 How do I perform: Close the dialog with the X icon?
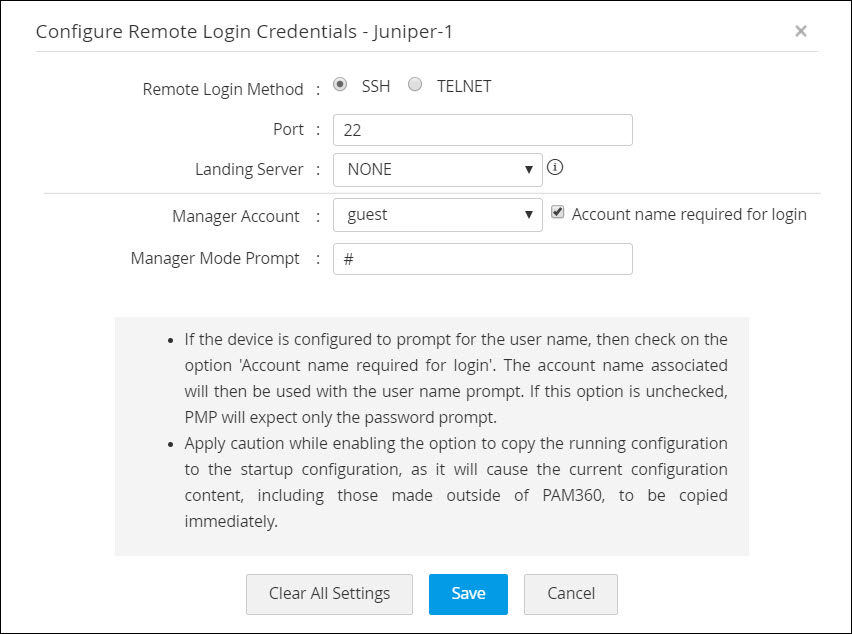pos(800,31)
